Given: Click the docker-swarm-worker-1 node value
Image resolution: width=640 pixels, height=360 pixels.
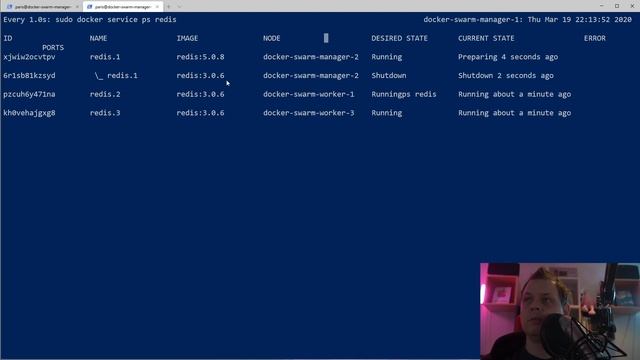Looking at the screenshot, I should point(309,94).
